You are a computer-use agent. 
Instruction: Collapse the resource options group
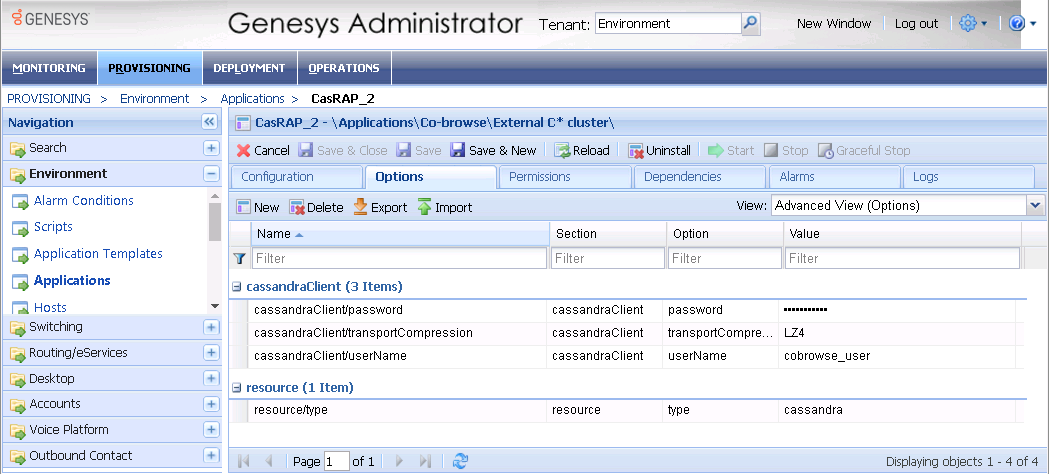236,388
